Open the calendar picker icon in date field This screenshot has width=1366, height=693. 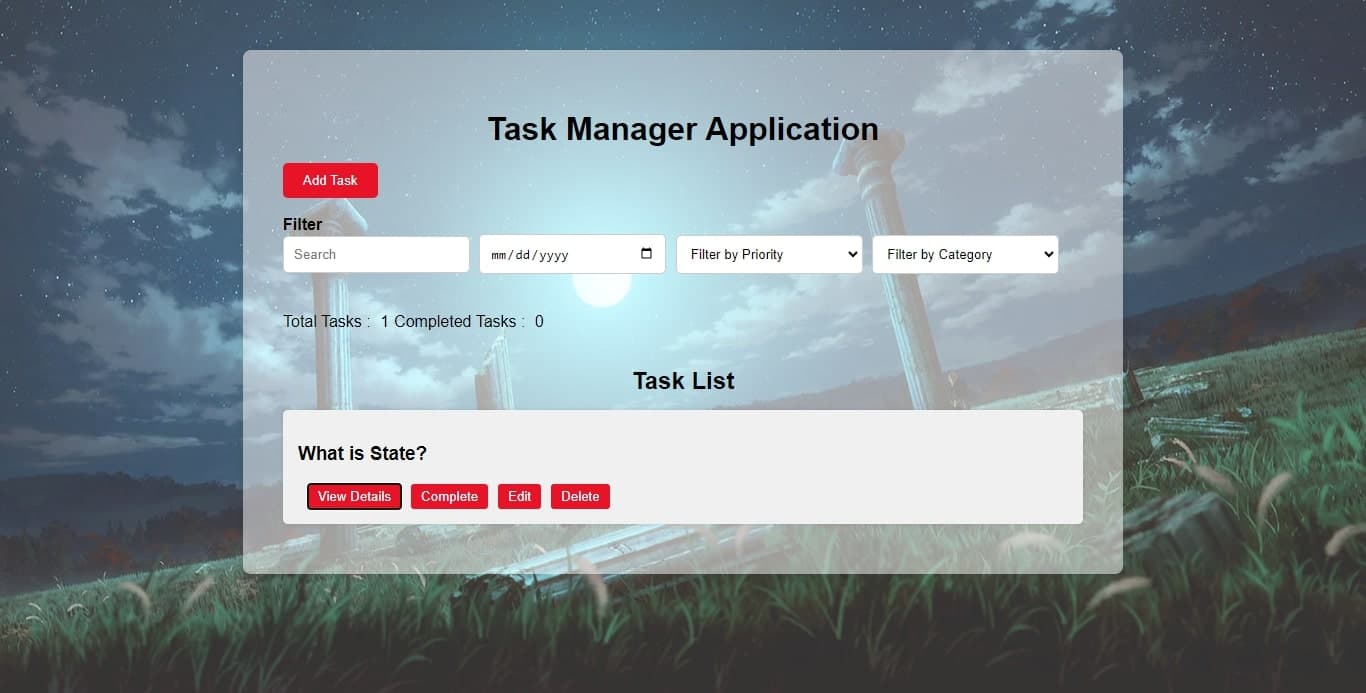(646, 253)
